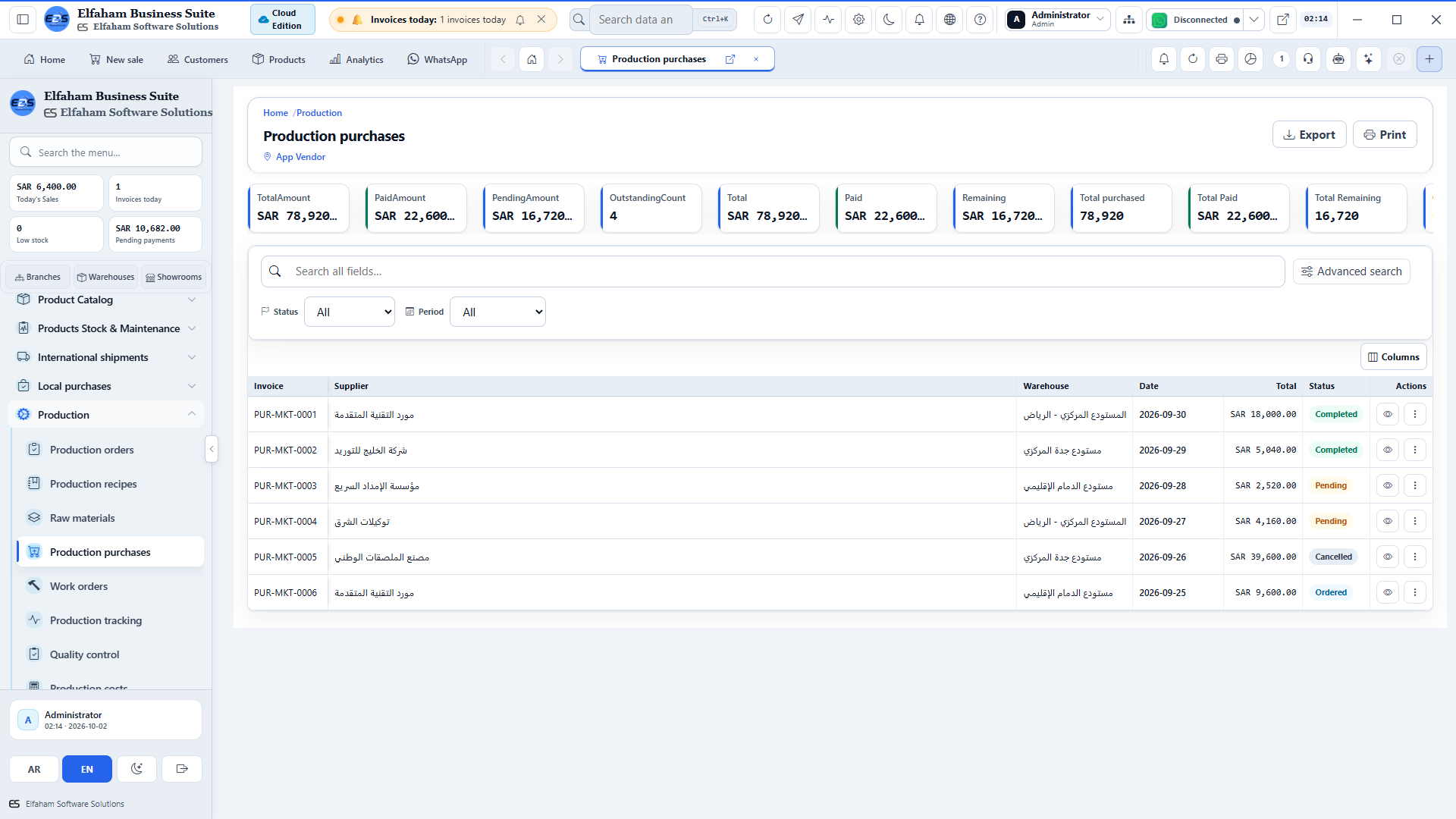
Task: View details of PUR-MKT-0001 with eye icon
Action: [x=1388, y=414]
